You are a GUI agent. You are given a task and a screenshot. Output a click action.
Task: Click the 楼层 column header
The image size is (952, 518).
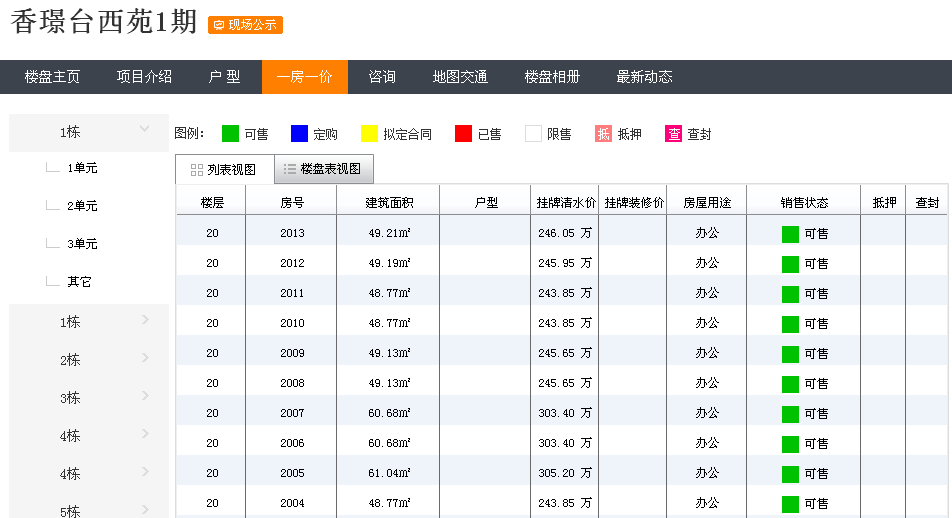click(212, 203)
